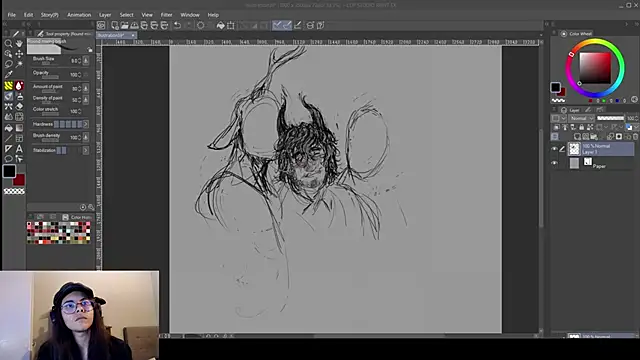The image size is (640, 360).
Task: Open the File menu
Action: 11,15
